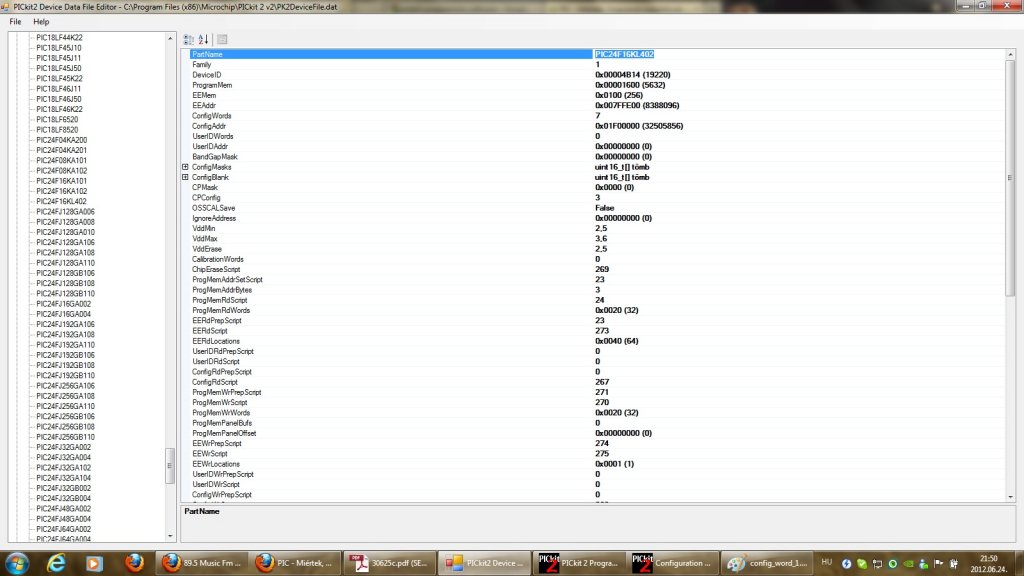Select PIC18LF8520 device entry
1024x576 pixels.
pos(57,129)
